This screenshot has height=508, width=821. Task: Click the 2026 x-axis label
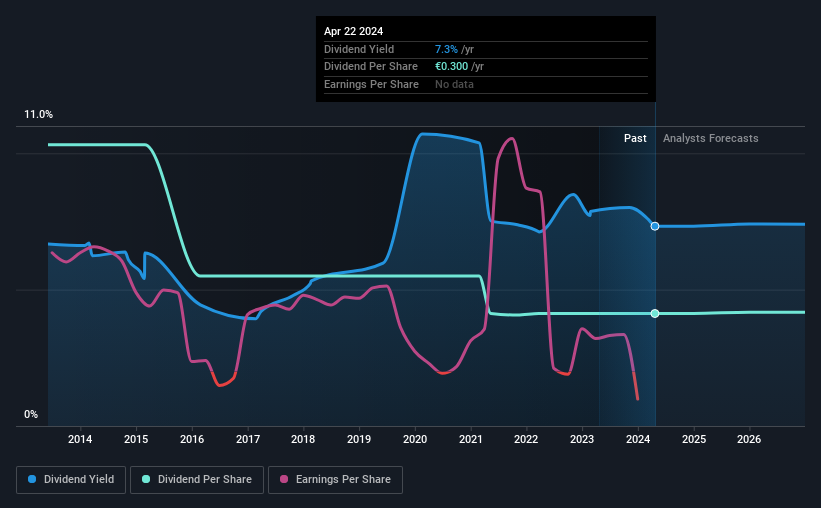click(x=749, y=439)
